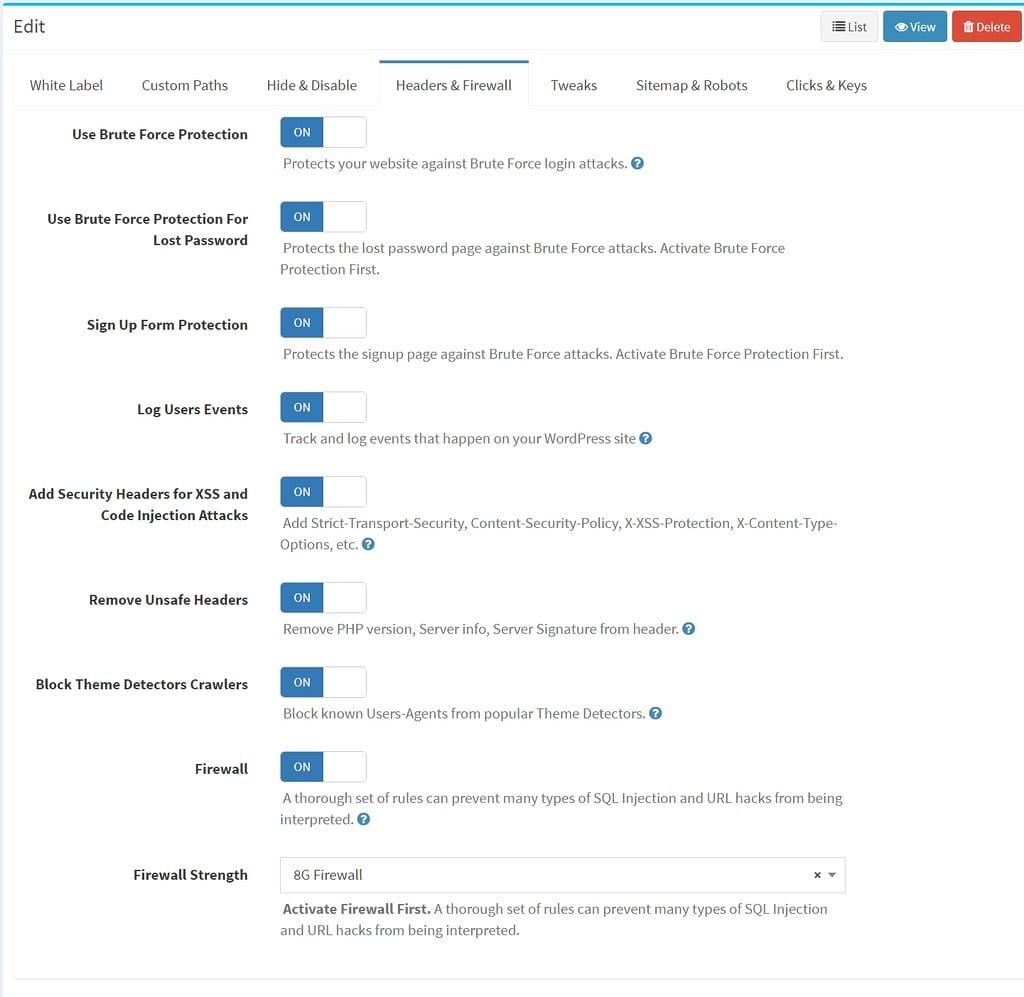Toggle the Firewall switch
Screen dimensions: 1024x997
coord(323,767)
